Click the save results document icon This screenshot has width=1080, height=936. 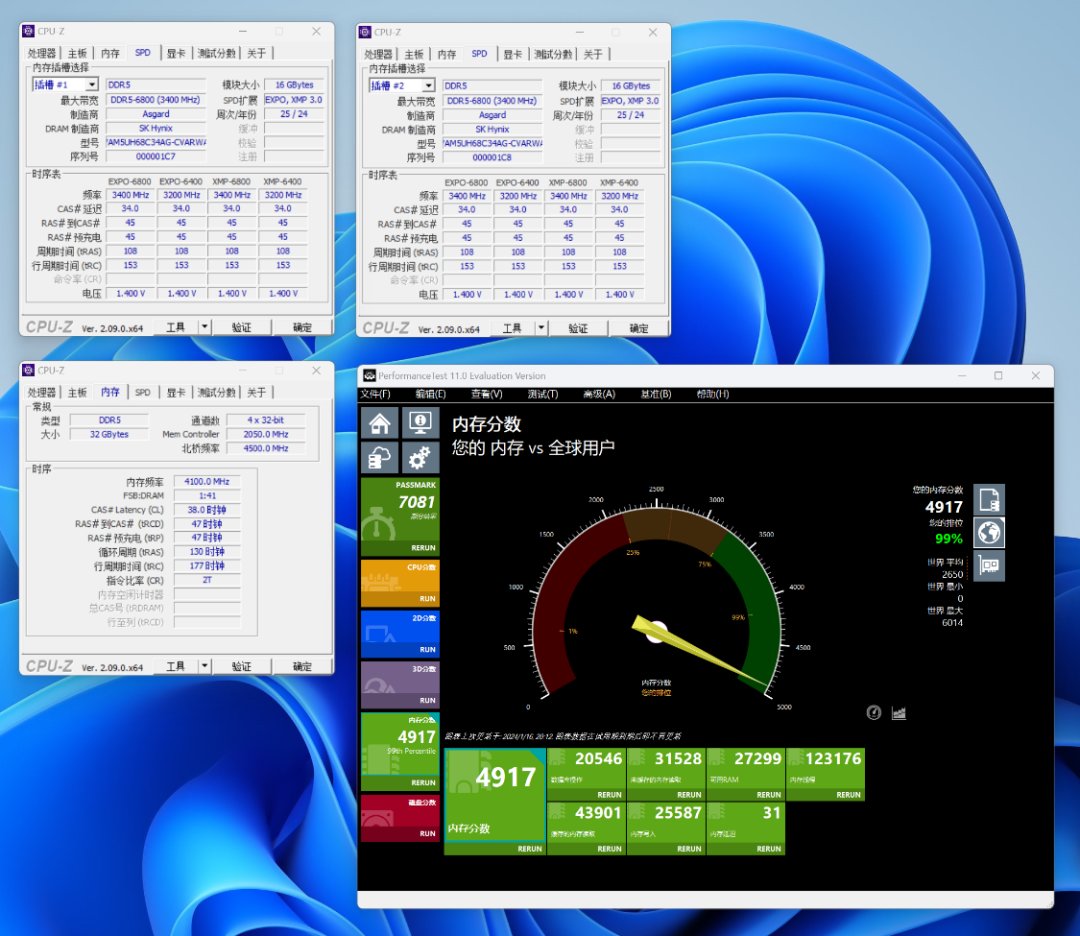(x=989, y=499)
